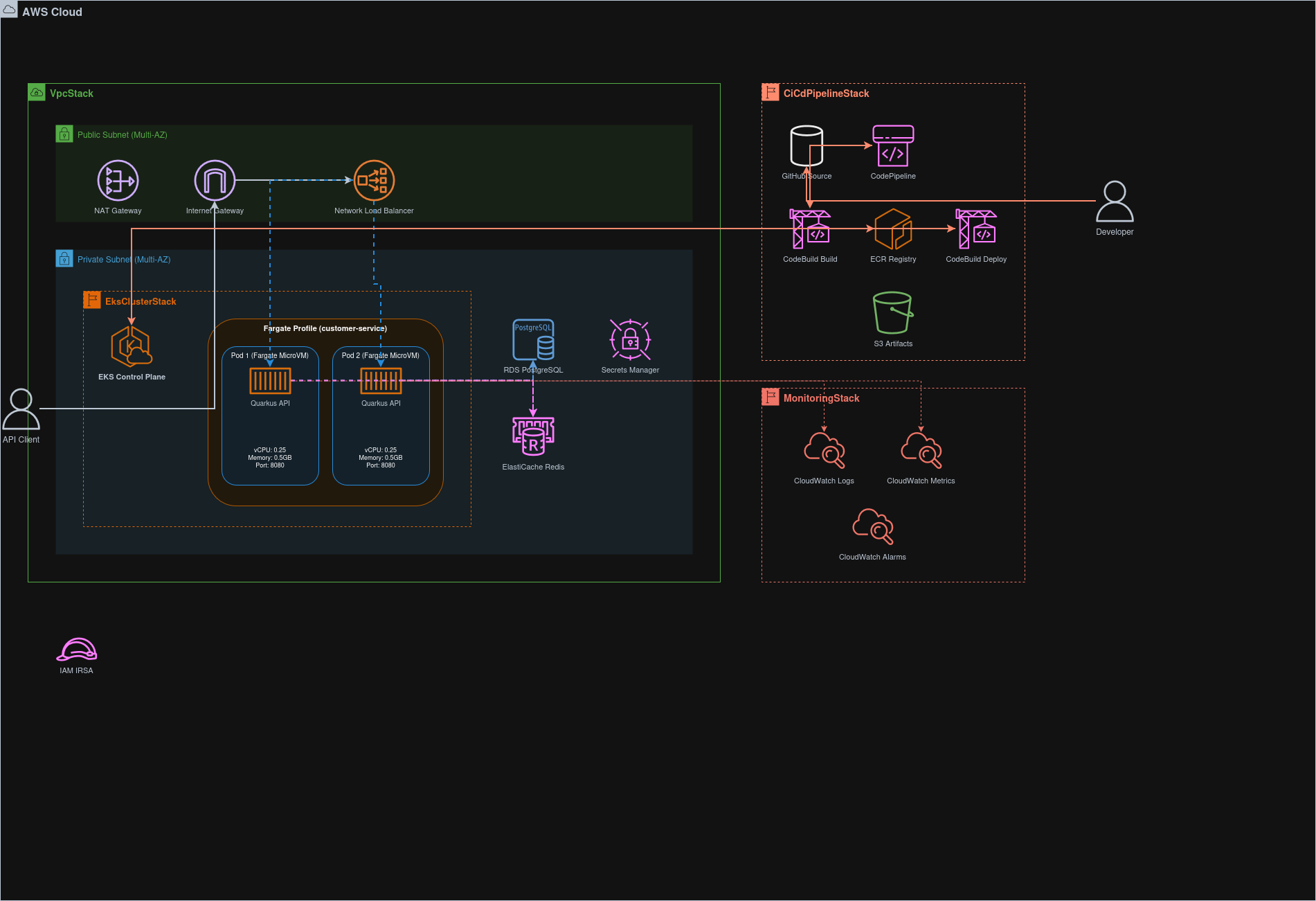Select the RDS PostgreSQL database icon
This screenshot has height=901, width=1316.
coord(533,339)
